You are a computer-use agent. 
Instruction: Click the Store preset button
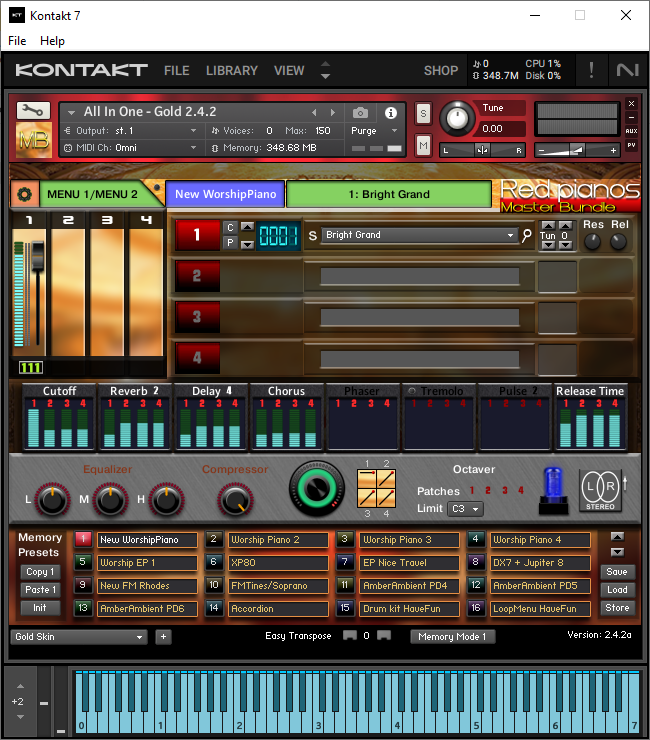coord(616,608)
